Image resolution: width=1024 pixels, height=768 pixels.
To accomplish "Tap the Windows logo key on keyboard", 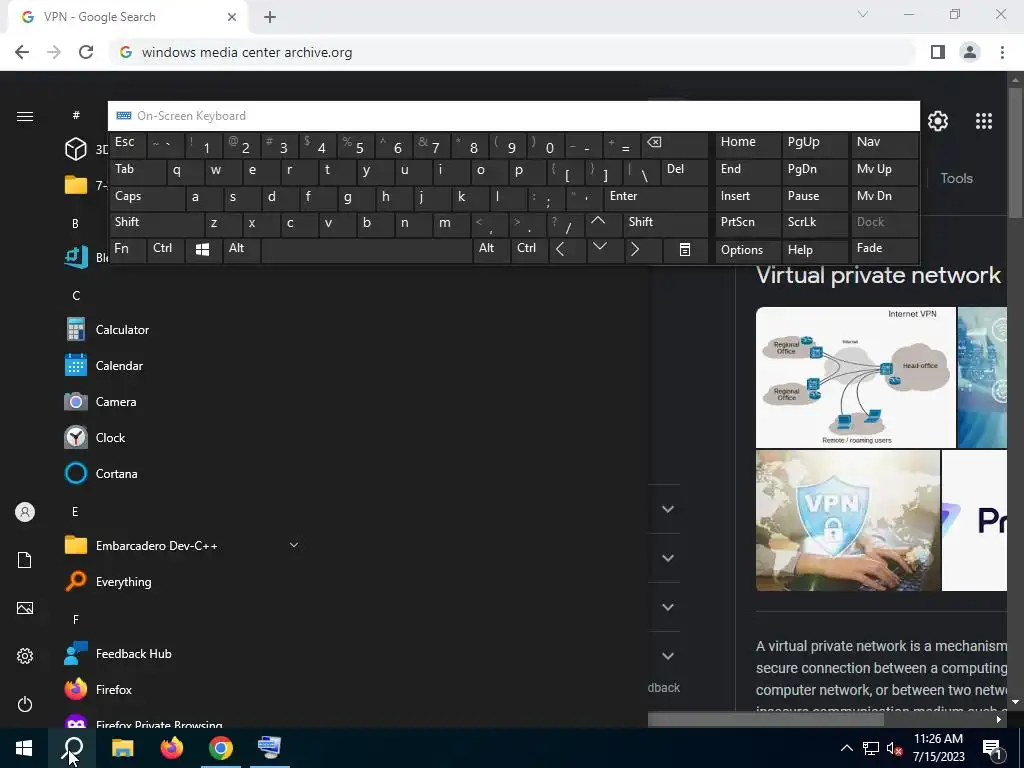I will coord(202,249).
